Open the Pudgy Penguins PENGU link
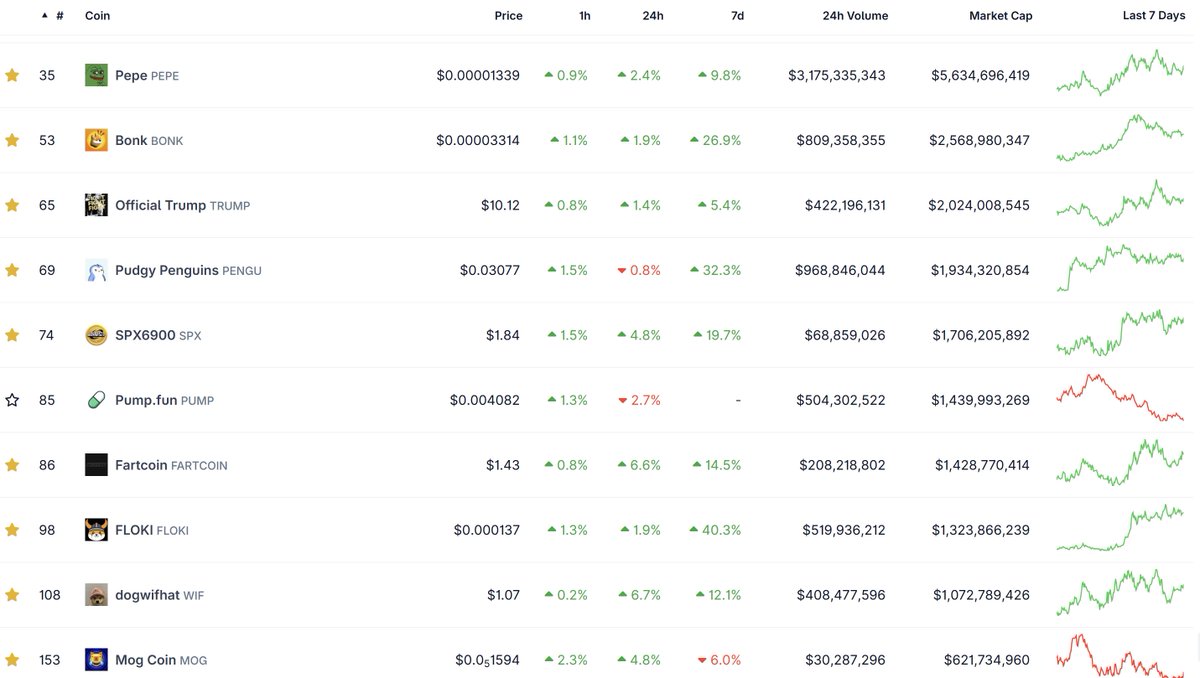 point(188,270)
